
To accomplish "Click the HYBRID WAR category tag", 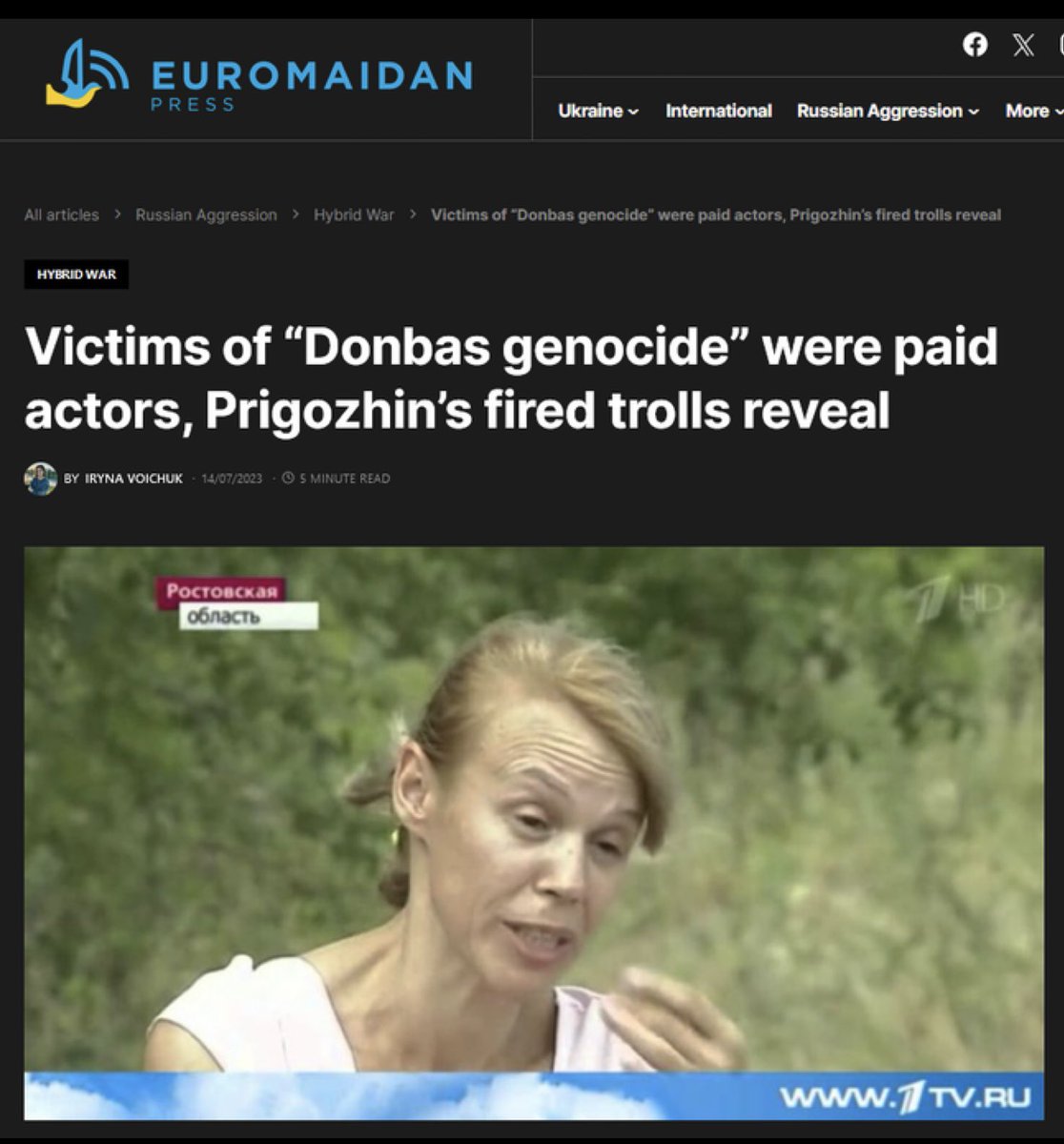I will [76, 275].
